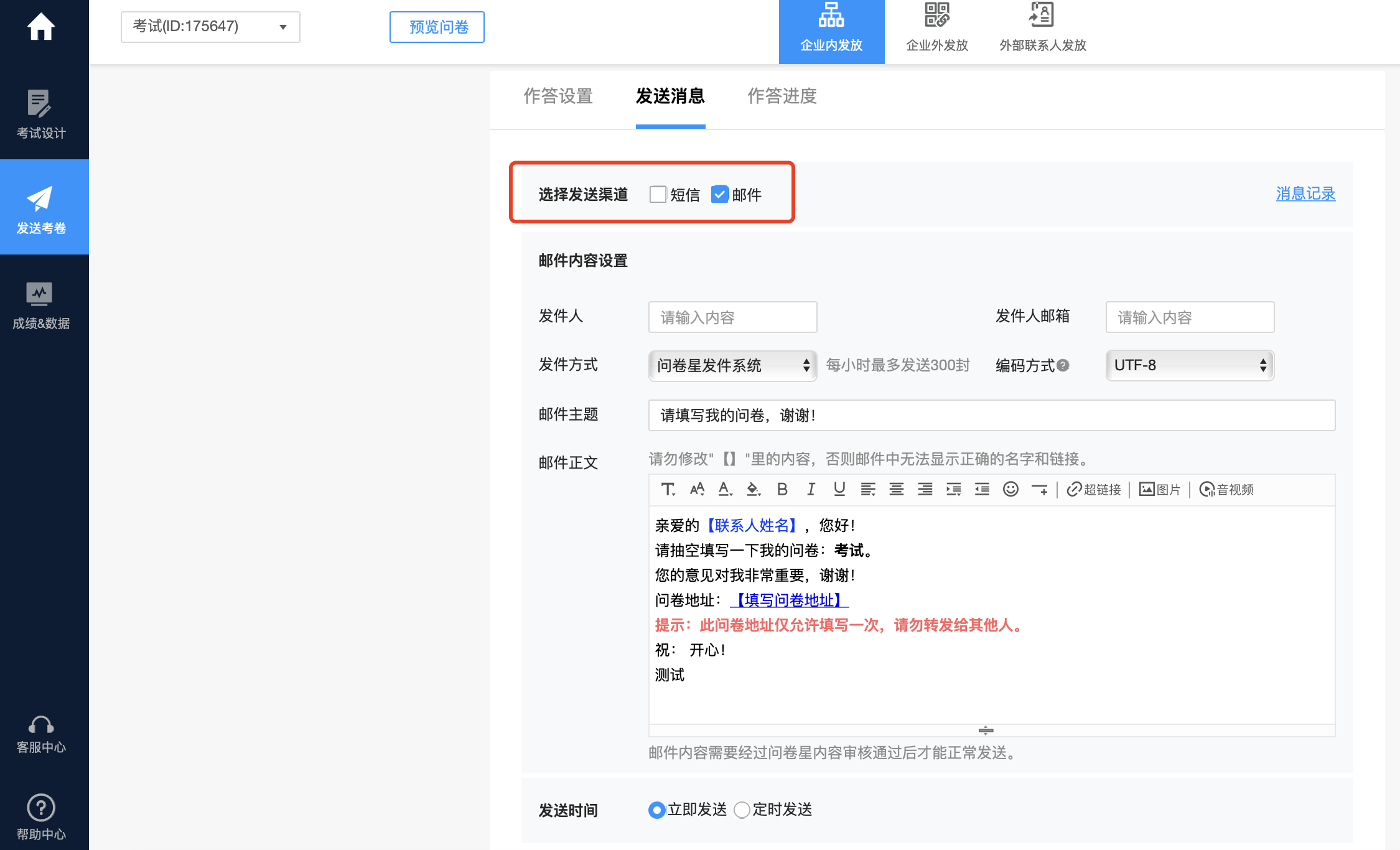Toggle bold formatting
Screen dimensions: 1400x850
pos(783,490)
